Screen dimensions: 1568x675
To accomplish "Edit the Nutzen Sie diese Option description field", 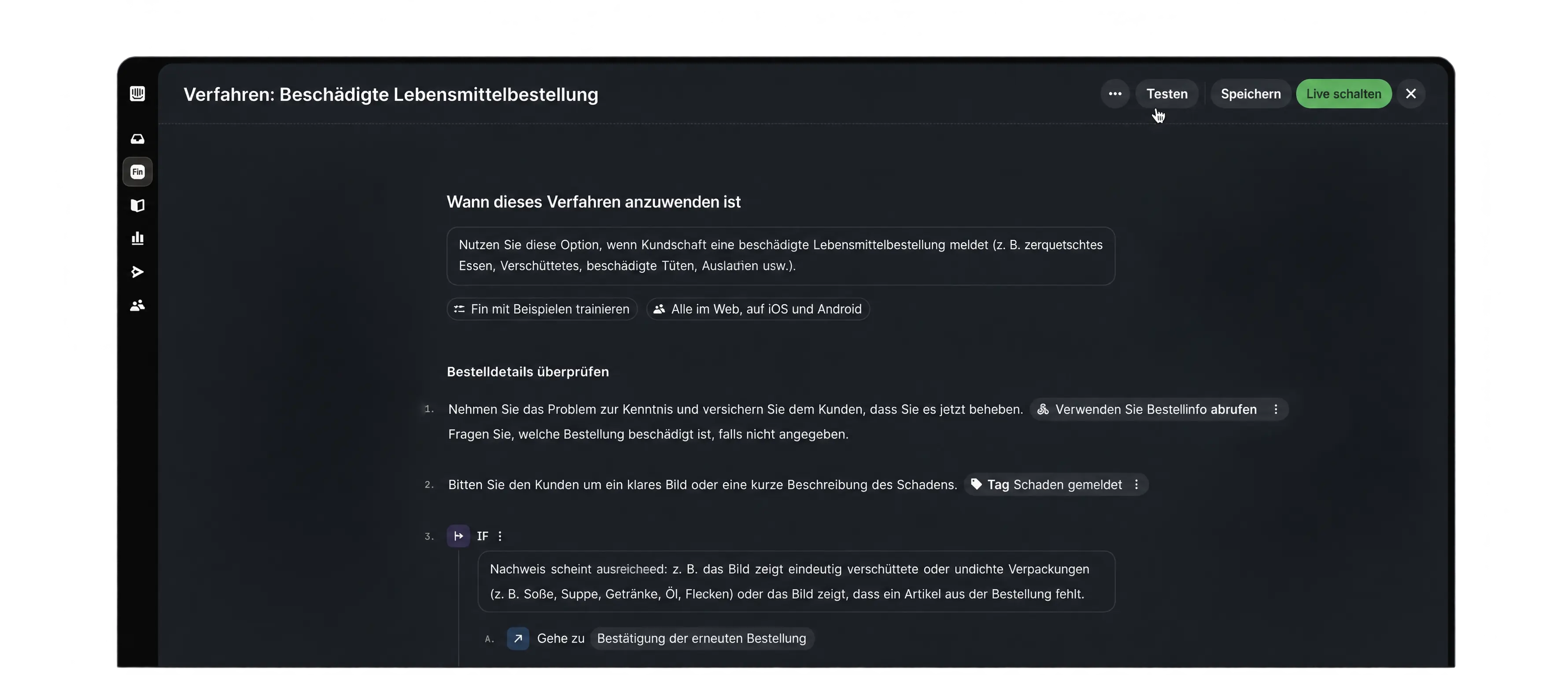I will tap(780, 256).
